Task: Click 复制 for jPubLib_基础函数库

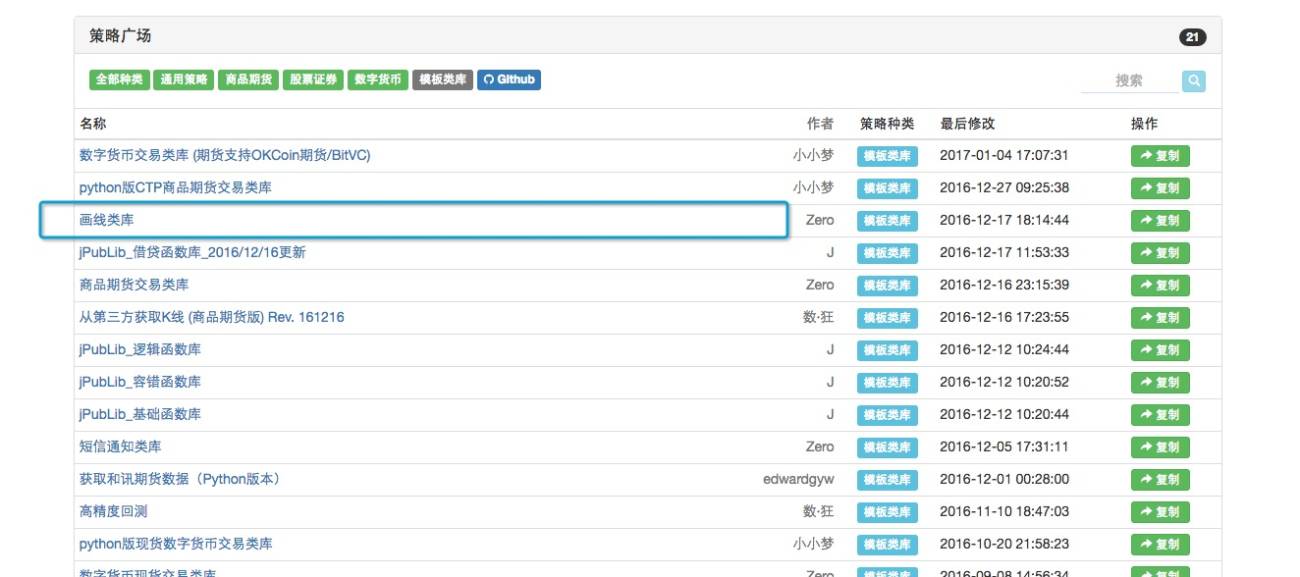Action: click(x=1160, y=415)
